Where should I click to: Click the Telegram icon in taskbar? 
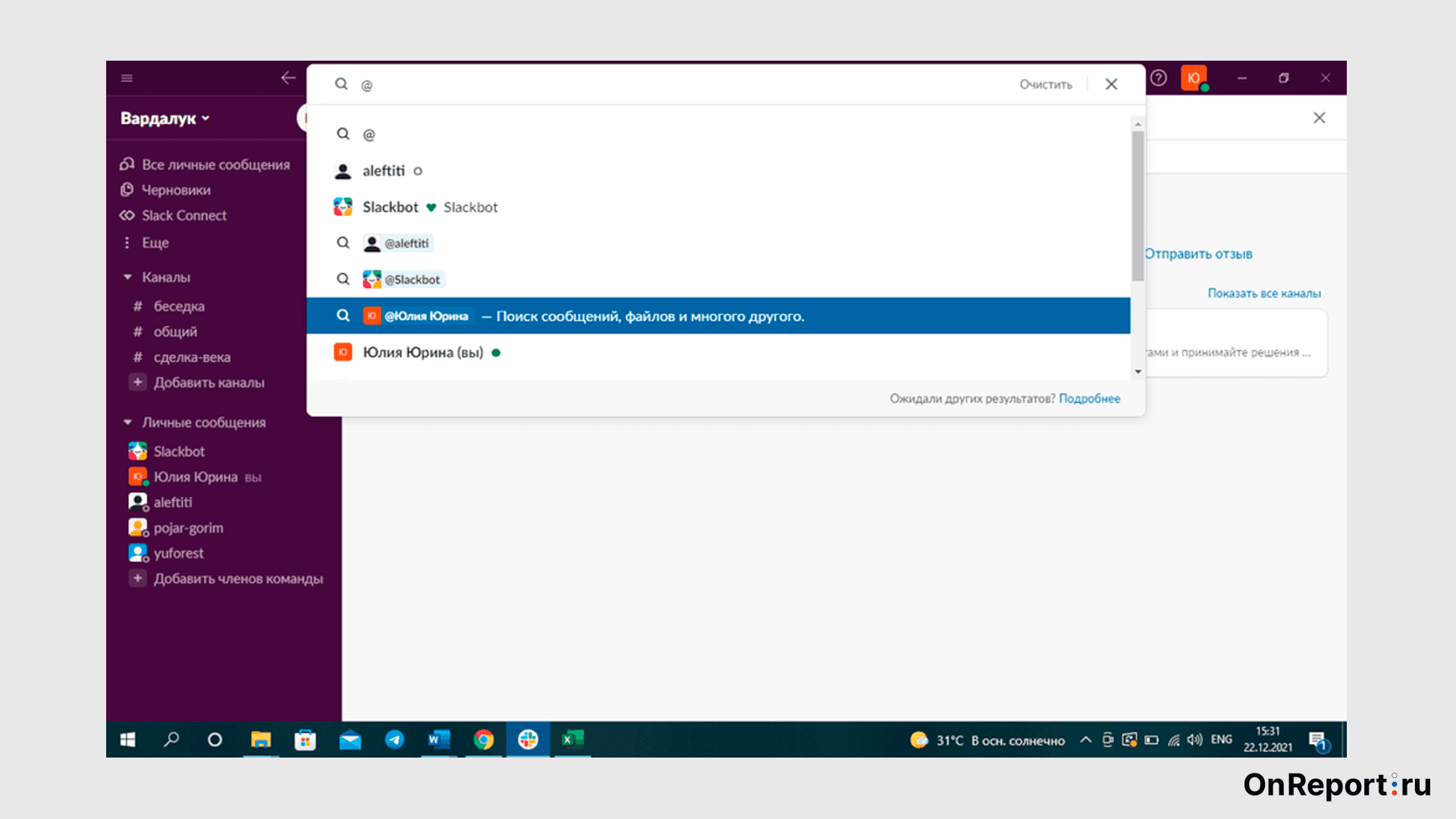(x=393, y=740)
